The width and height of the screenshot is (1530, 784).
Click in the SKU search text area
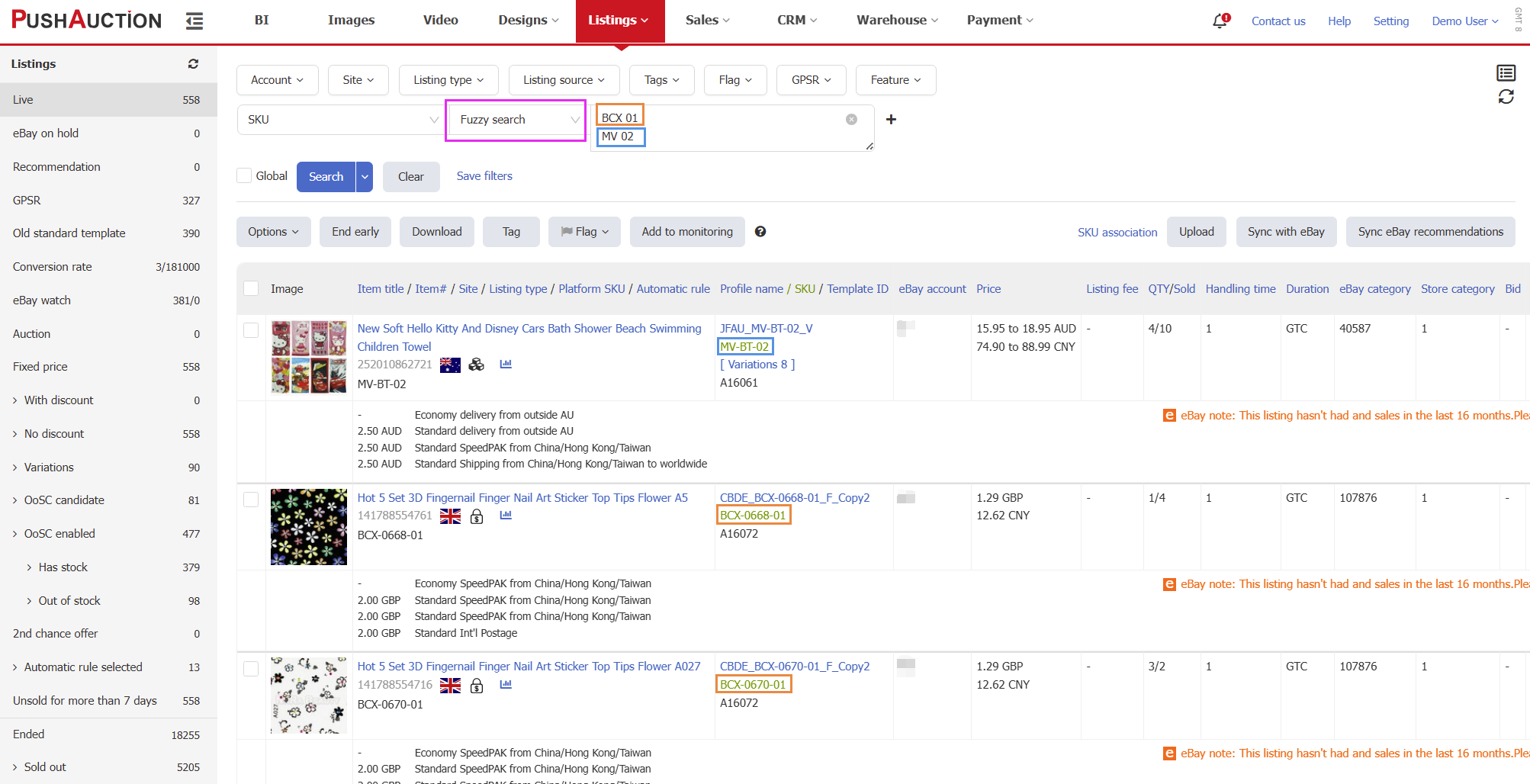pos(732,128)
